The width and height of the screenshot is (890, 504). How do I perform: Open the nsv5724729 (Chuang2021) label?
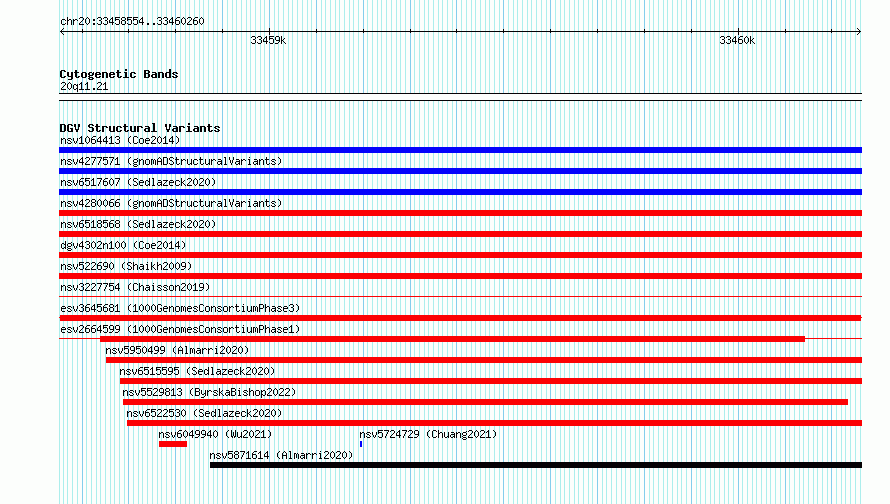(x=428, y=434)
